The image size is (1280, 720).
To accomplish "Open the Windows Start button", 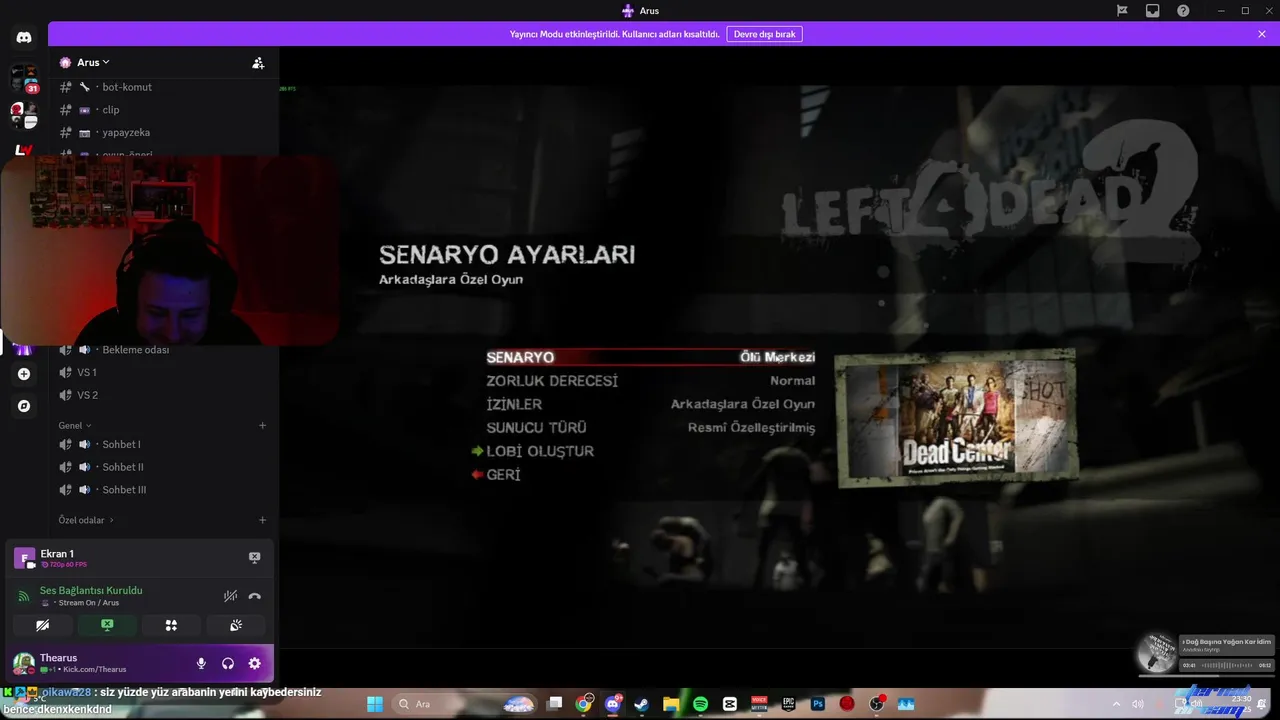I will point(374,704).
